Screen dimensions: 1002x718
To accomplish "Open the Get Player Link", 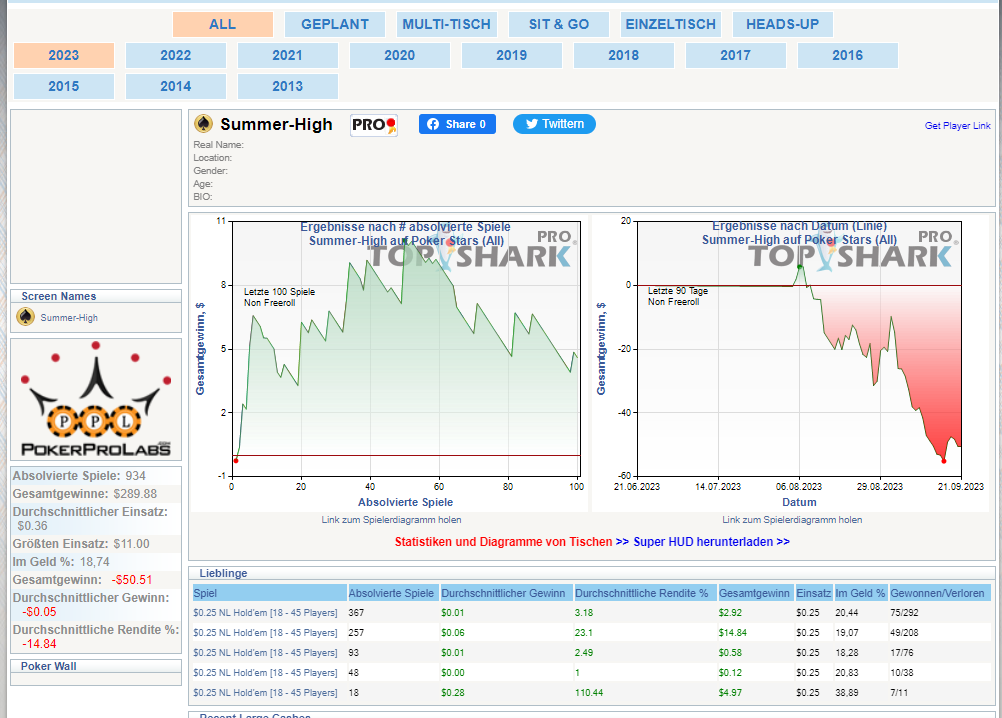I will 957,126.
